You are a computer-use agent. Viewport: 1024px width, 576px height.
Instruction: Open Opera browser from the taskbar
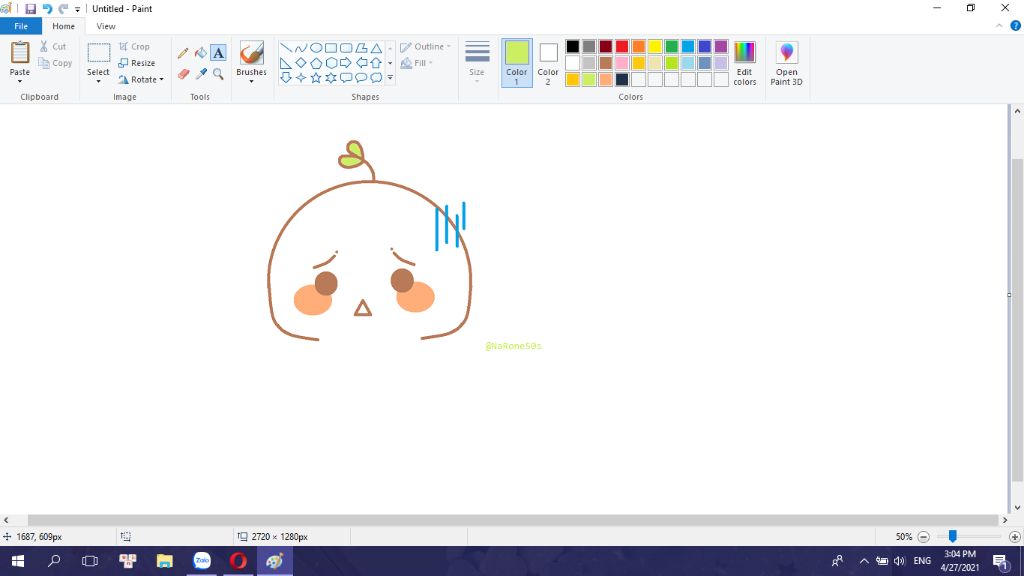click(x=238, y=561)
